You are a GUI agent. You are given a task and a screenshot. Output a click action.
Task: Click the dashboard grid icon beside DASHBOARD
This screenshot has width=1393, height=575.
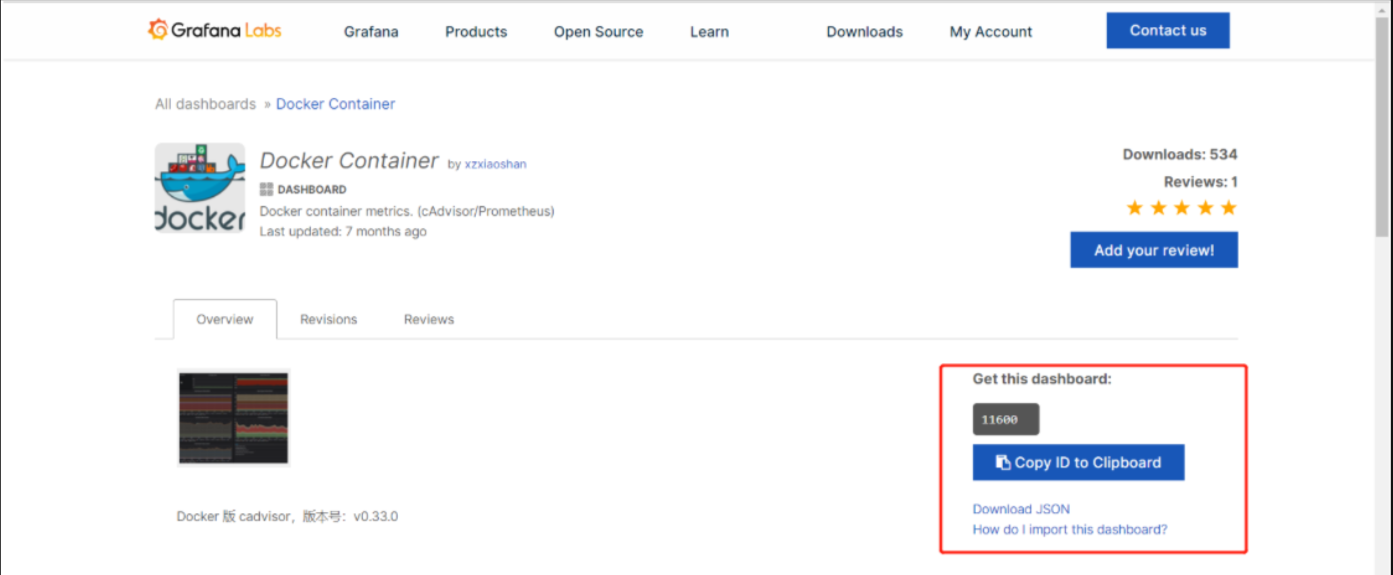click(266, 189)
